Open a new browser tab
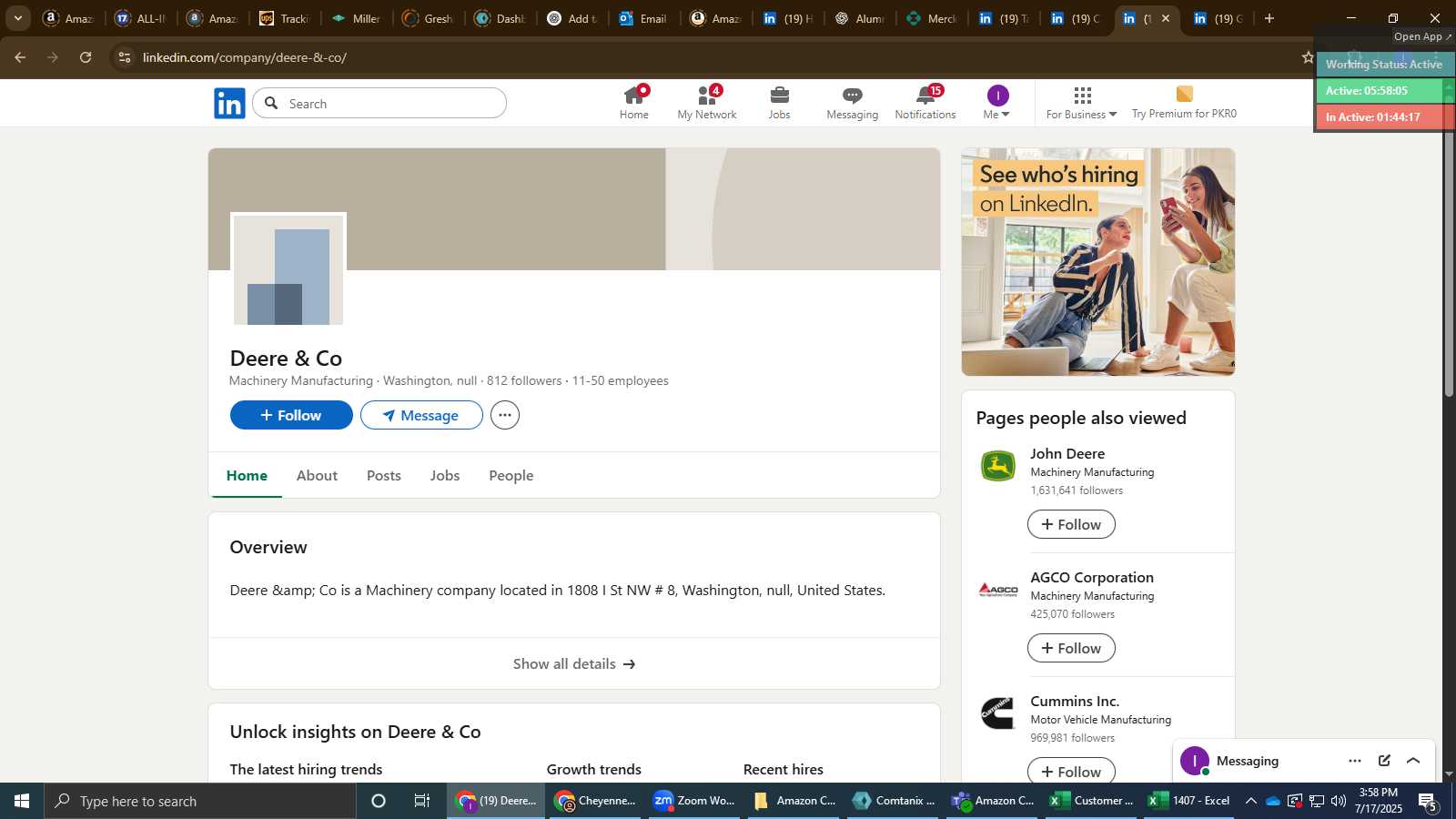 (1269, 18)
